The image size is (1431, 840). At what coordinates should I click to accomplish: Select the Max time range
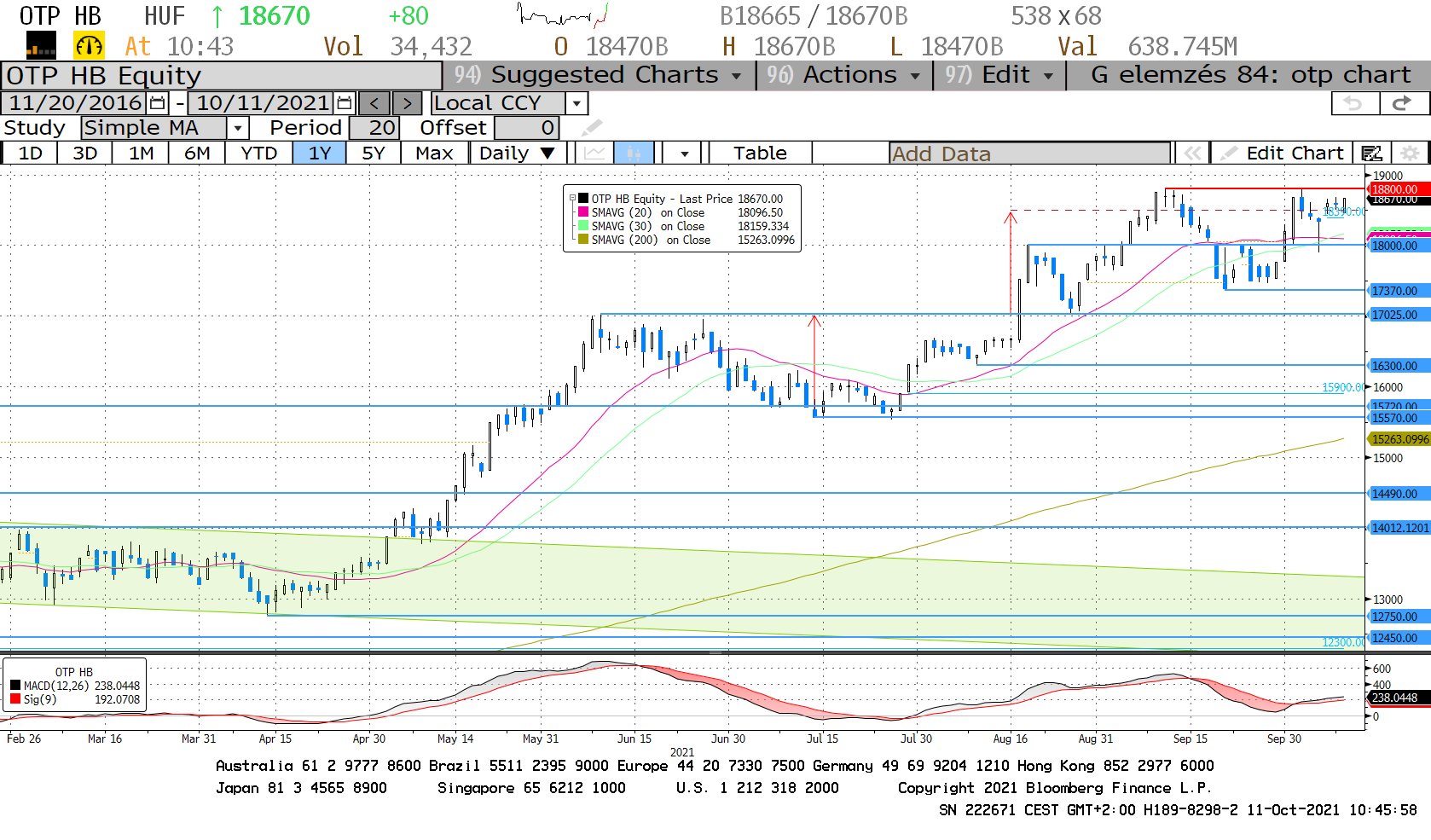(x=434, y=154)
